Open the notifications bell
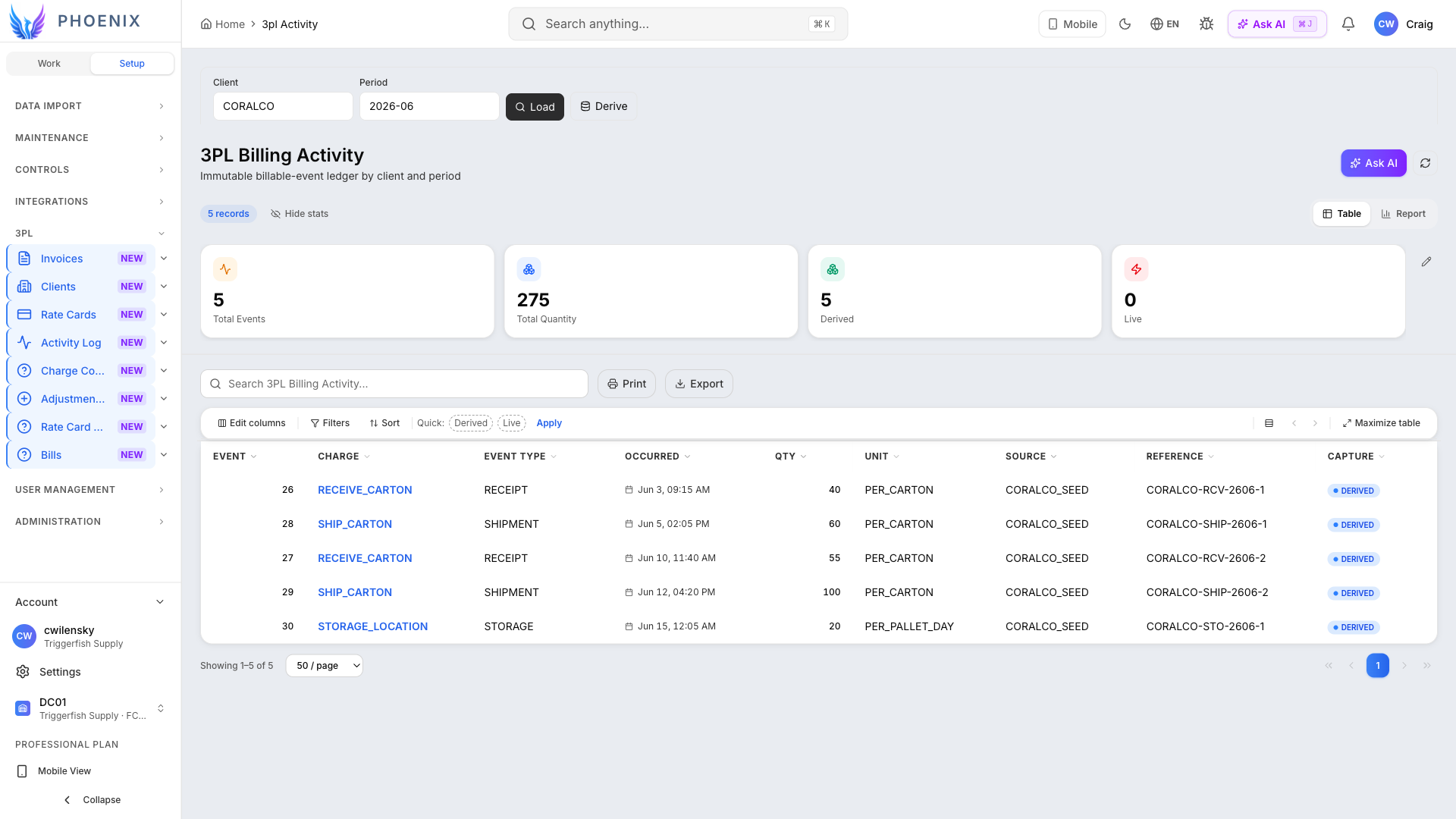The width and height of the screenshot is (1456, 819). pyautogui.click(x=1348, y=24)
